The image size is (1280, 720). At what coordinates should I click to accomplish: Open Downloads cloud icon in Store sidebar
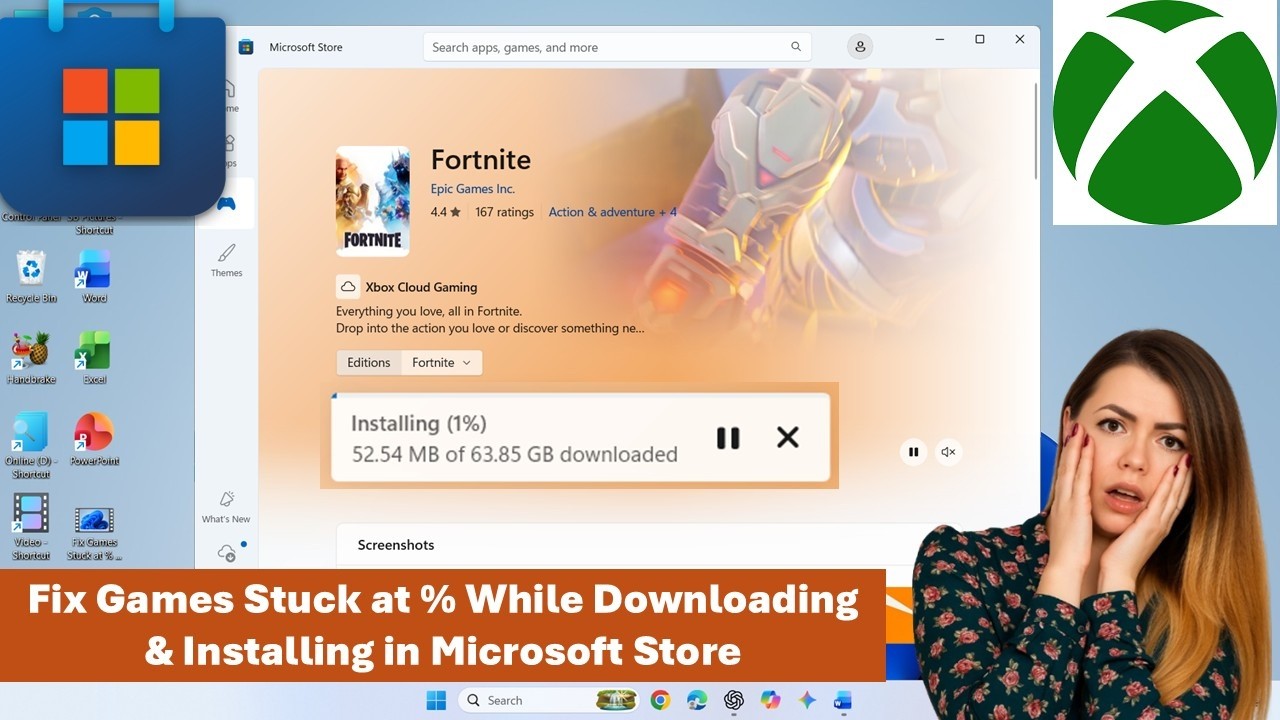click(227, 553)
